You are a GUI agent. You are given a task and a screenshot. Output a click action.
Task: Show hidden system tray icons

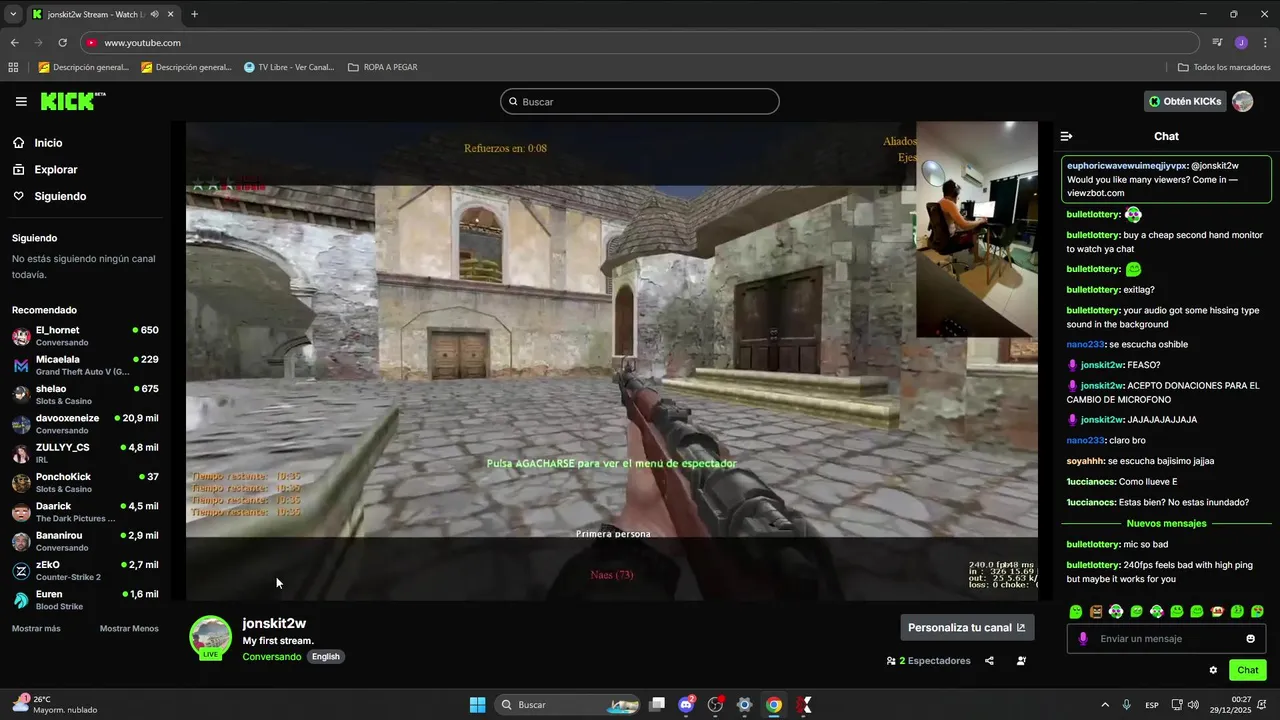tap(1104, 705)
